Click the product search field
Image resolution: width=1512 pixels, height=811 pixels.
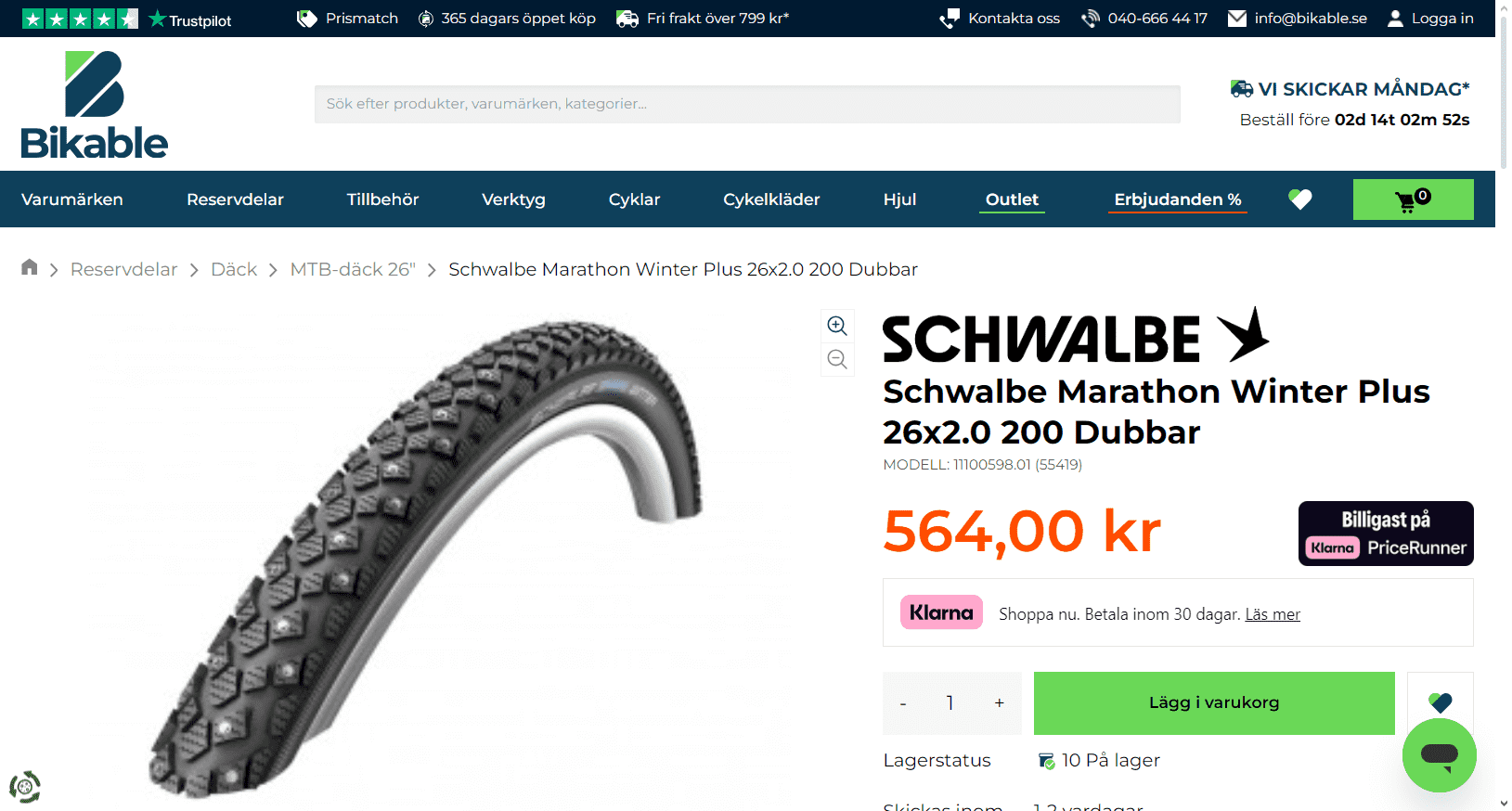pyautogui.click(x=747, y=104)
